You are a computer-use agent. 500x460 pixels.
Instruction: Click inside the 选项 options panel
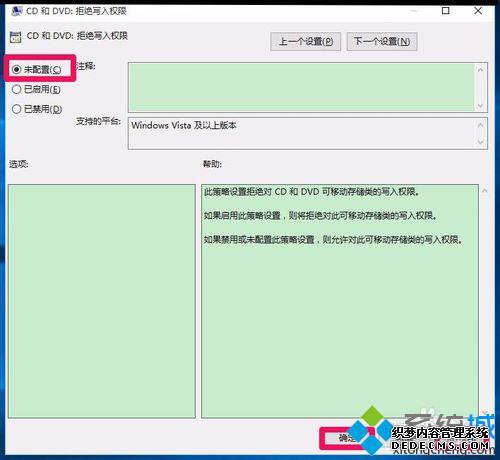click(102, 301)
